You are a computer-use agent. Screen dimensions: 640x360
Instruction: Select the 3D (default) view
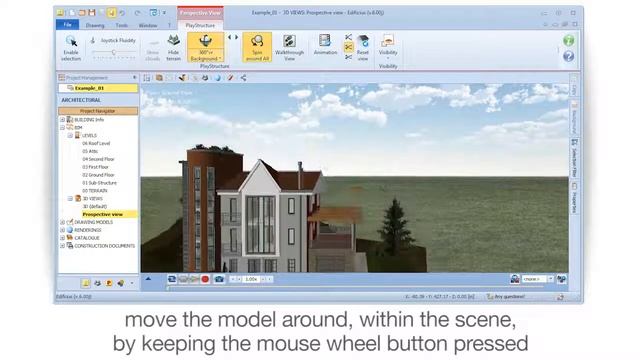(x=95, y=207)
